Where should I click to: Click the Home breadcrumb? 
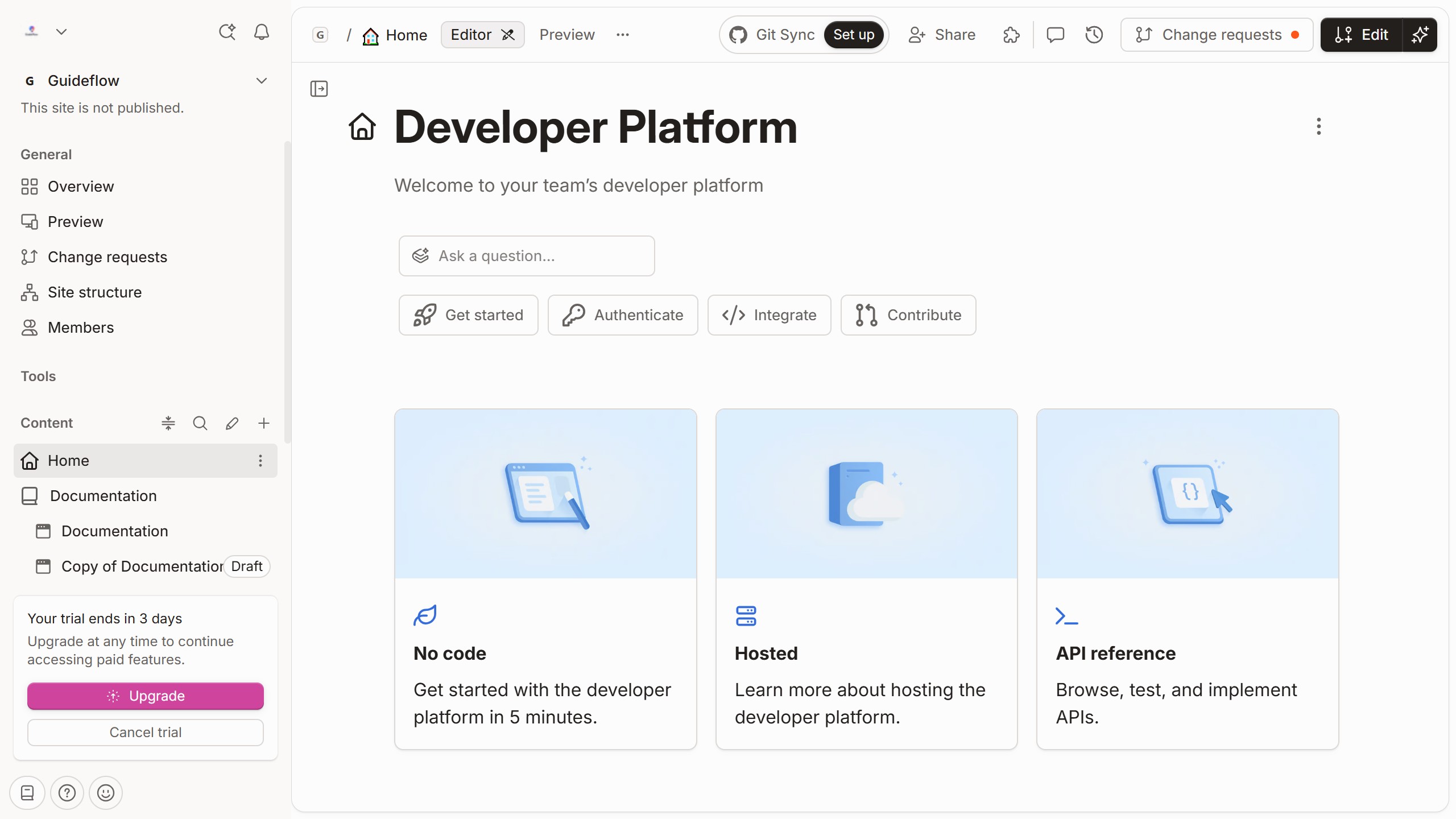pos(395,35)
